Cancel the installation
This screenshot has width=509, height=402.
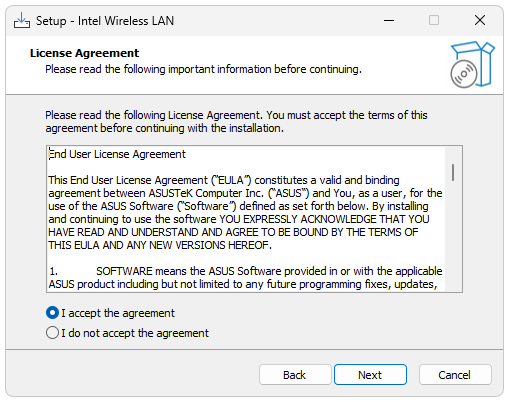(x=455, y=375)
